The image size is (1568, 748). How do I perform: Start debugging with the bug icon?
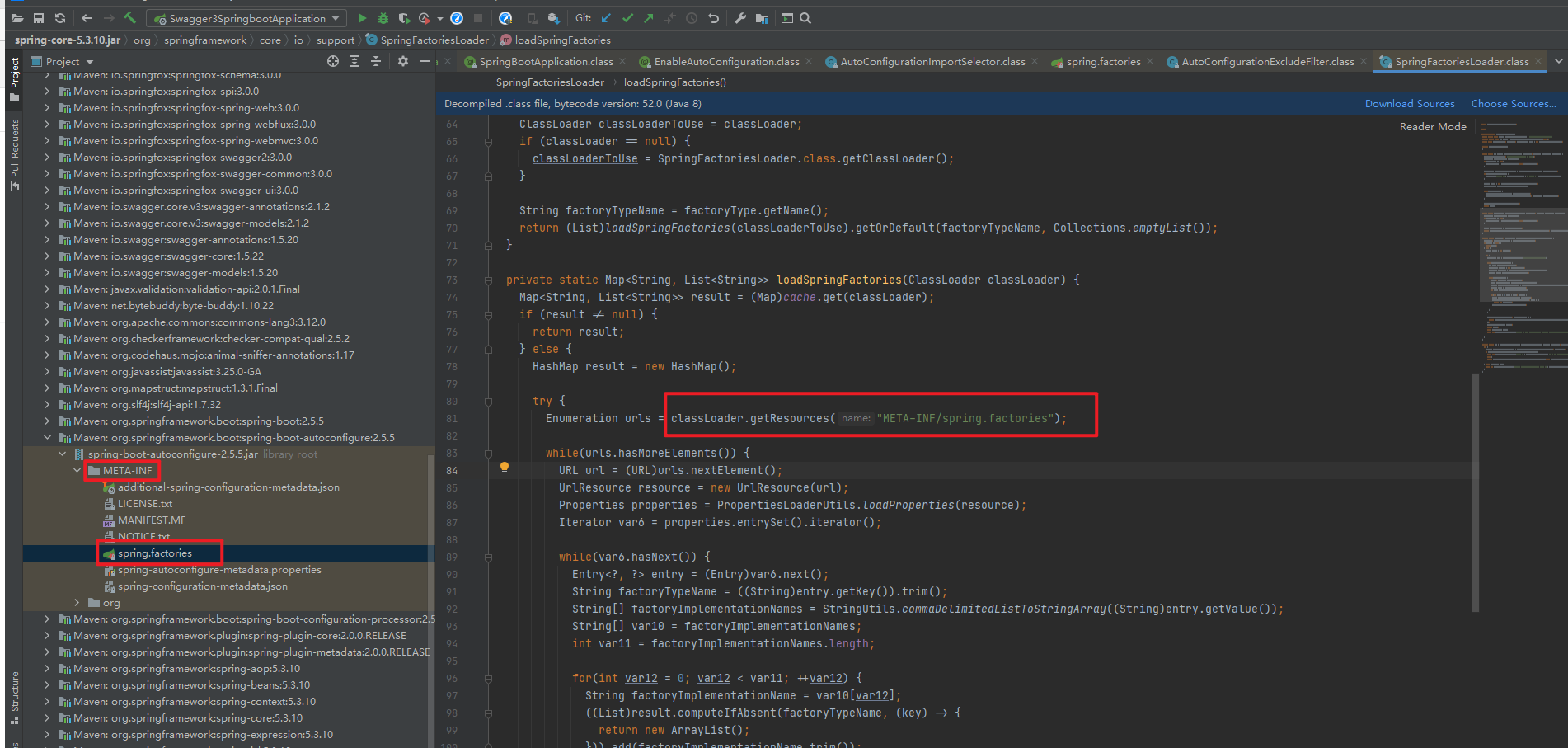click(383, 18)
